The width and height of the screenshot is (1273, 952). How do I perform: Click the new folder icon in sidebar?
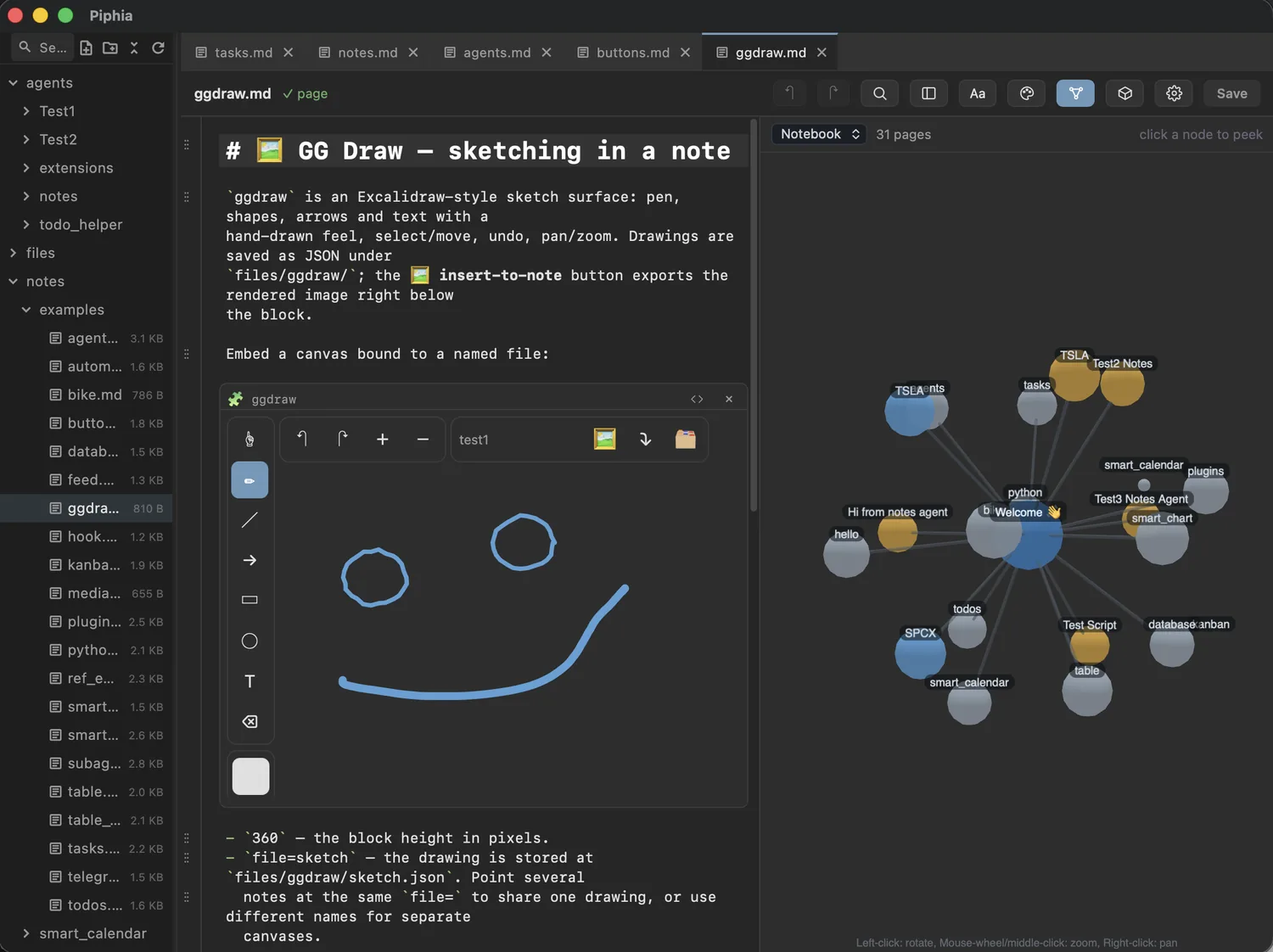(110, 48)
